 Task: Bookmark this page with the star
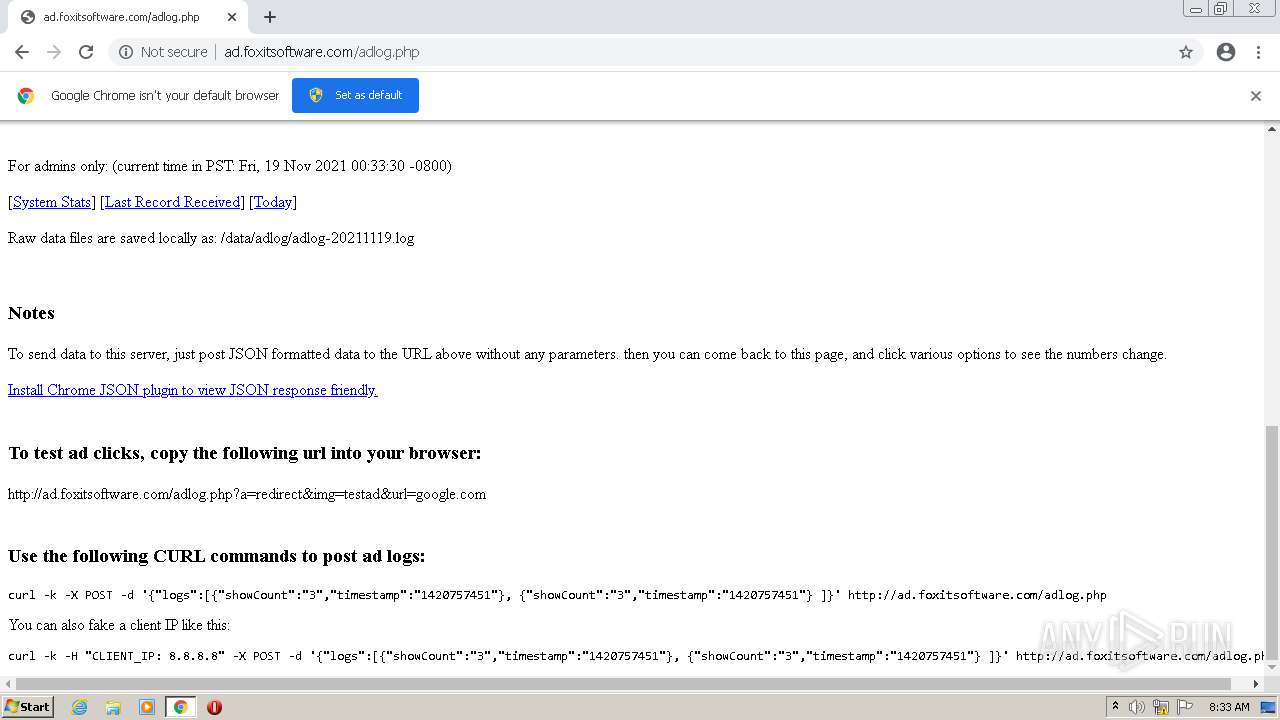point(1186,52)
